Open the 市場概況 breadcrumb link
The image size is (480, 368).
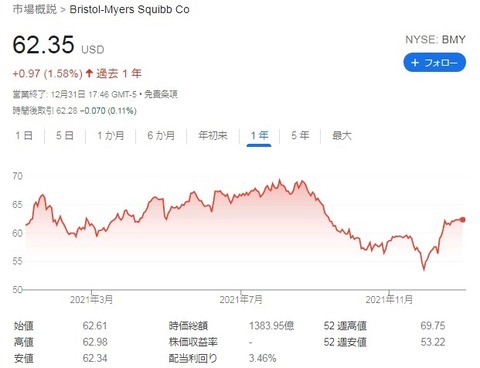click(x=35, y=9)
